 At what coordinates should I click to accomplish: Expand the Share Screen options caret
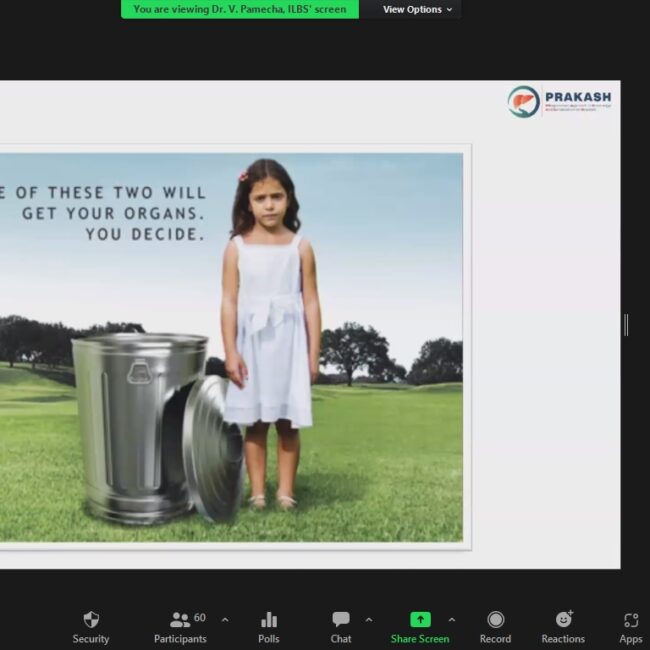pyautogui.click(x=451, y=619)
